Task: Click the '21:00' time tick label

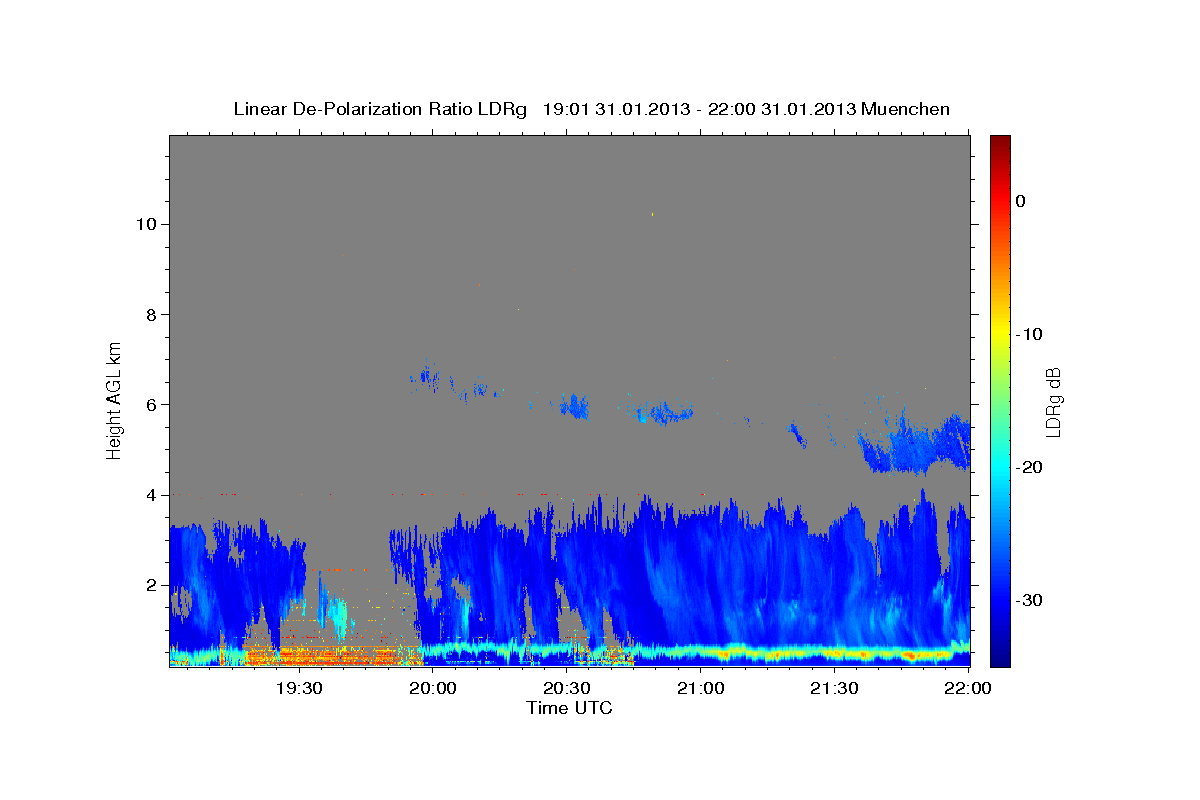Action: coord(700,688)
